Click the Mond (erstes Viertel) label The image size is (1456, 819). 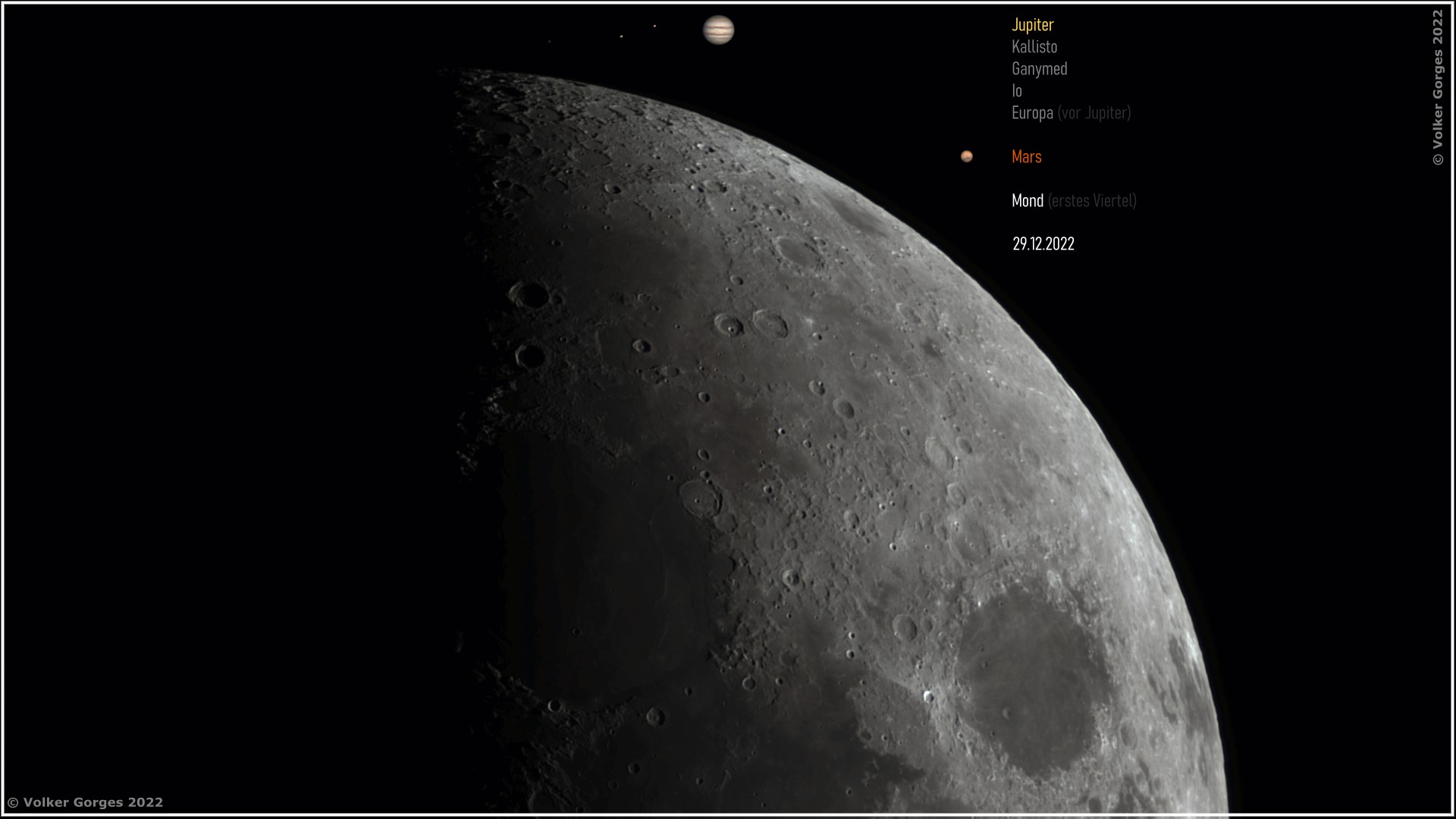pos(1074,201)
